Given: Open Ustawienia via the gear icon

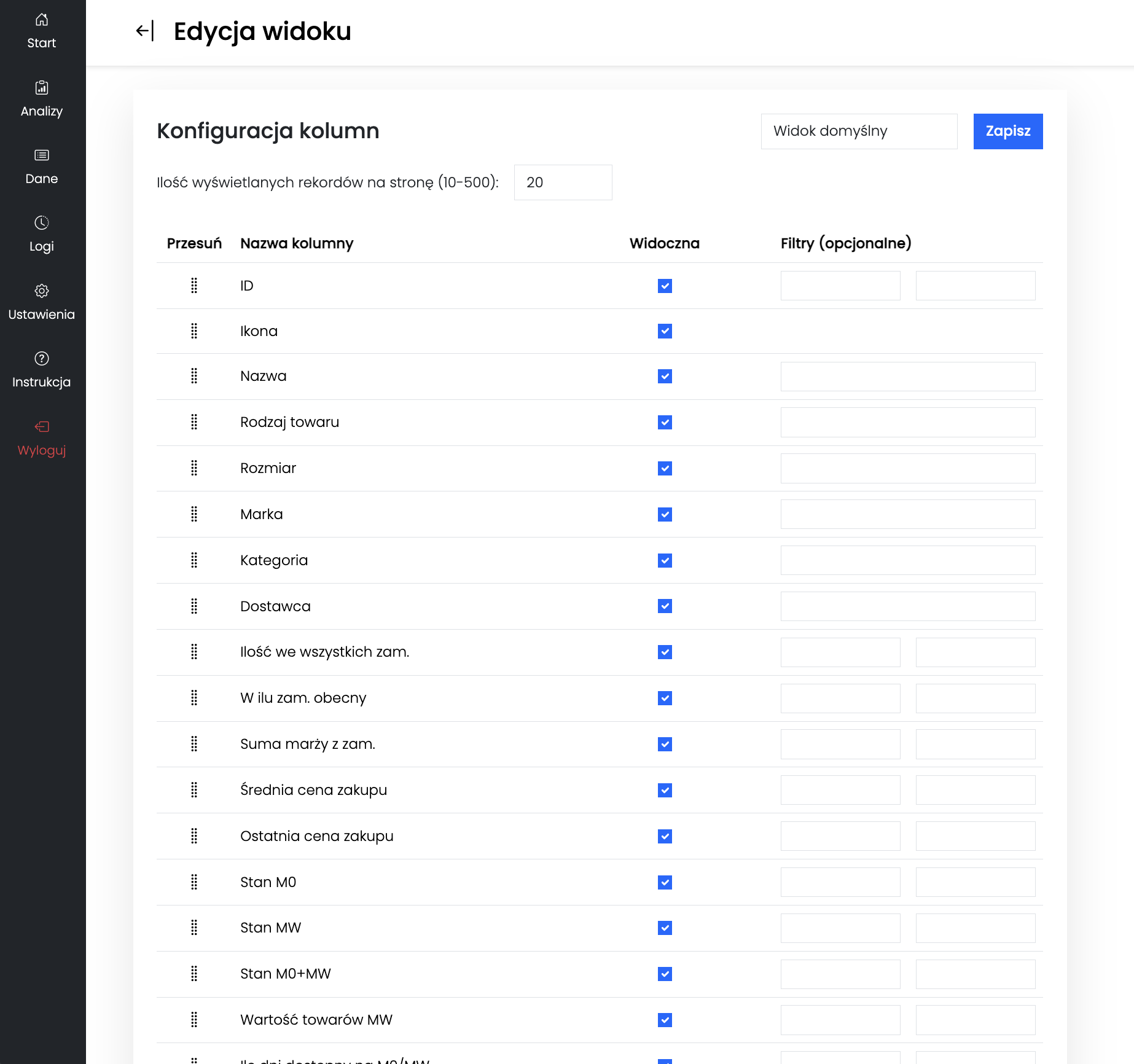Looking at the screenshot, I should click(42, 291).
